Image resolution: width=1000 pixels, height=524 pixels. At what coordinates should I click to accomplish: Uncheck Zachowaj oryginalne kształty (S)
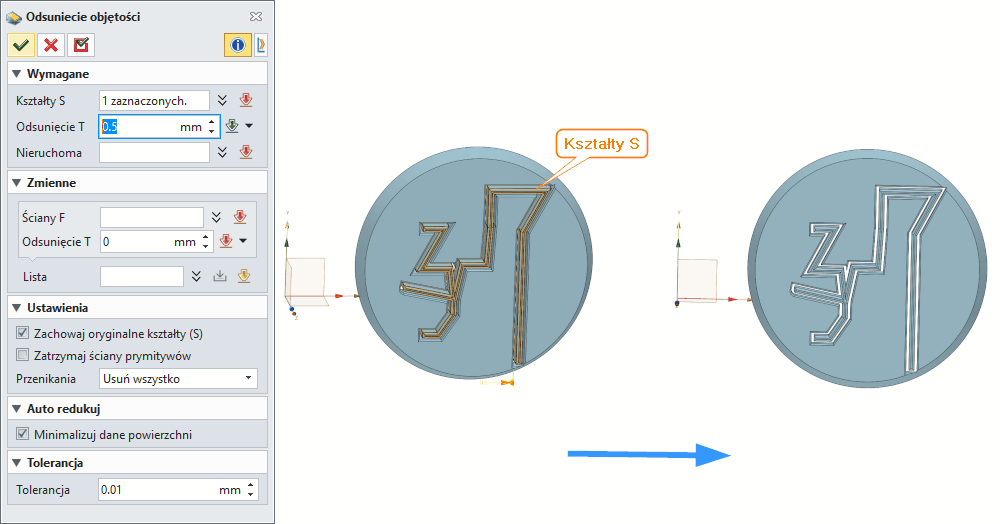click(x=23, y=333)
